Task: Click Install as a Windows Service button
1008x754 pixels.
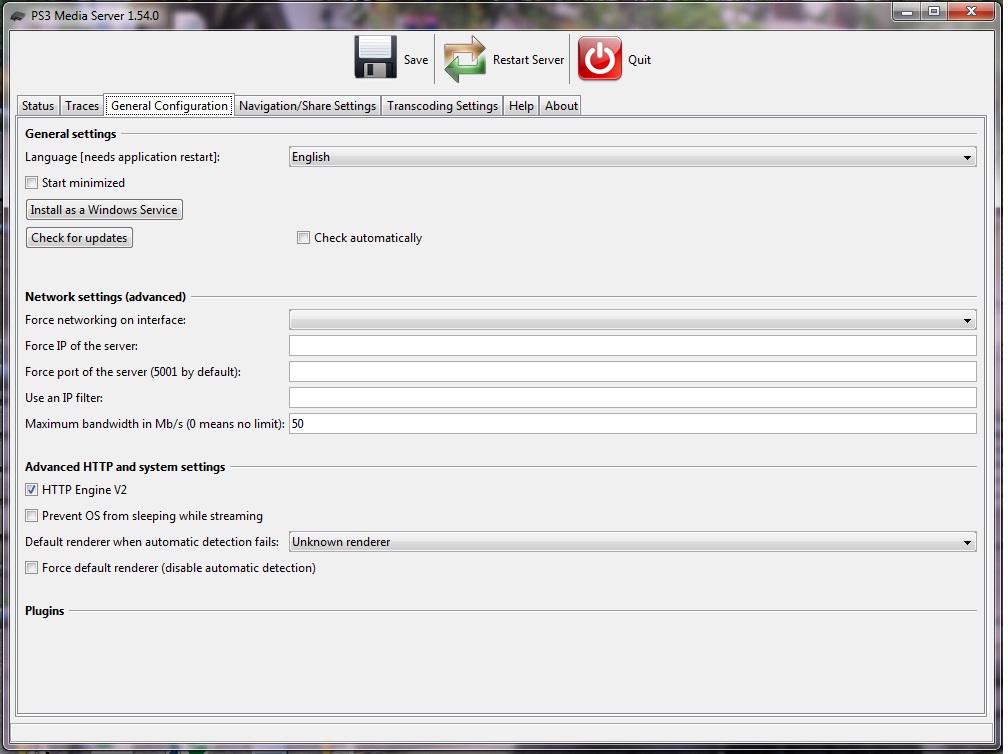Action: click(x=104, y=210)
